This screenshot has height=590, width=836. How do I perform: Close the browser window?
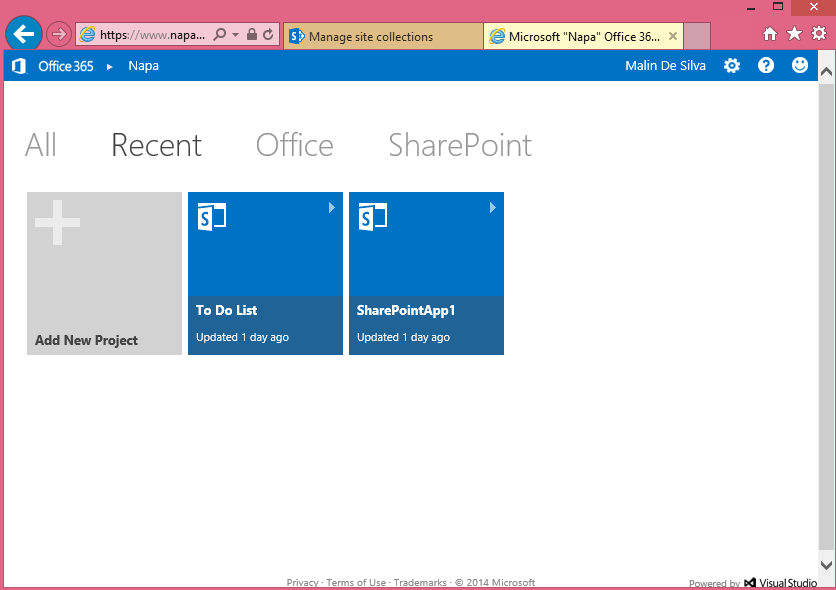(814, 7)
